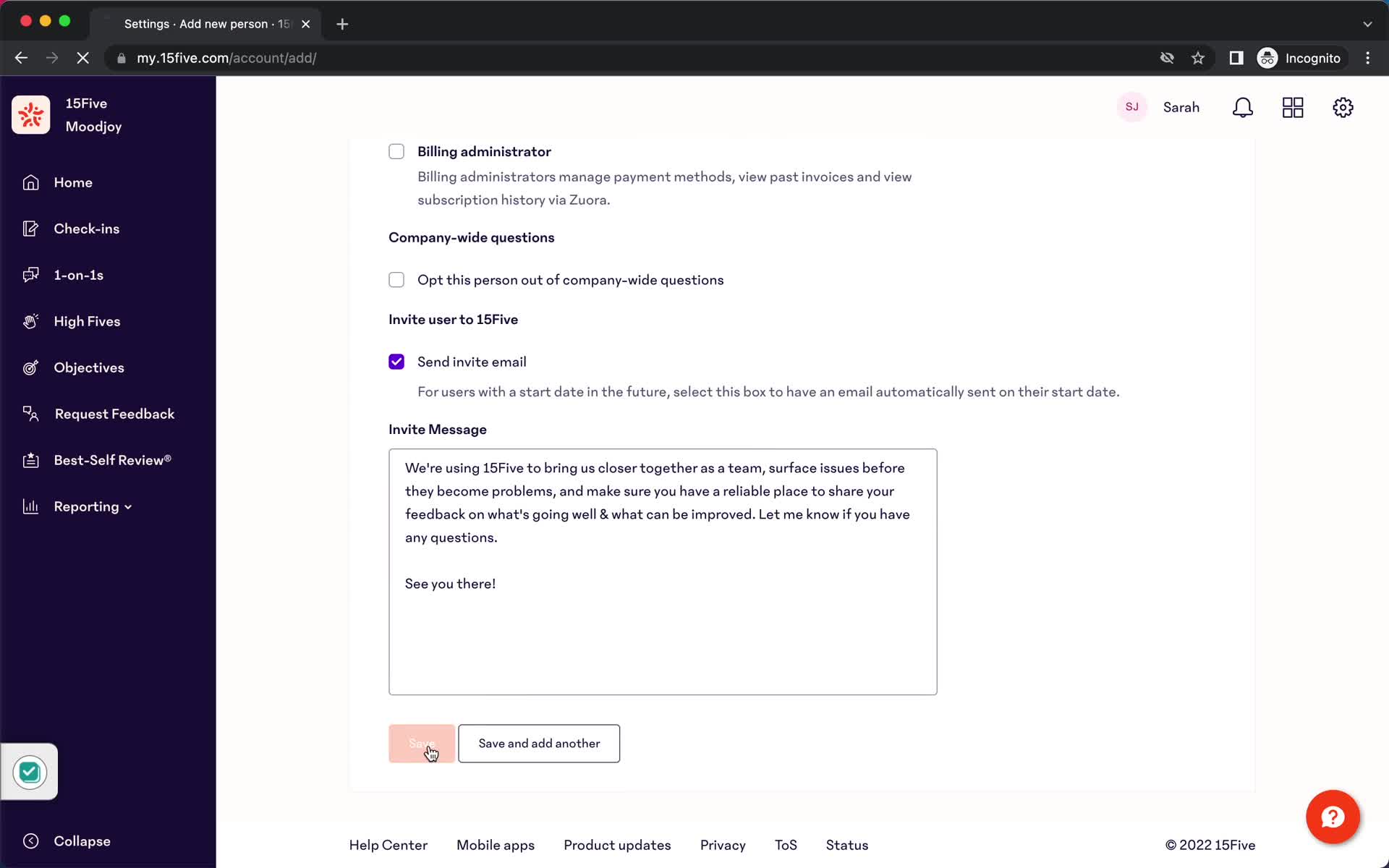Click Save button
This screenshot has width=1389, height=868.
coord(420,743)
